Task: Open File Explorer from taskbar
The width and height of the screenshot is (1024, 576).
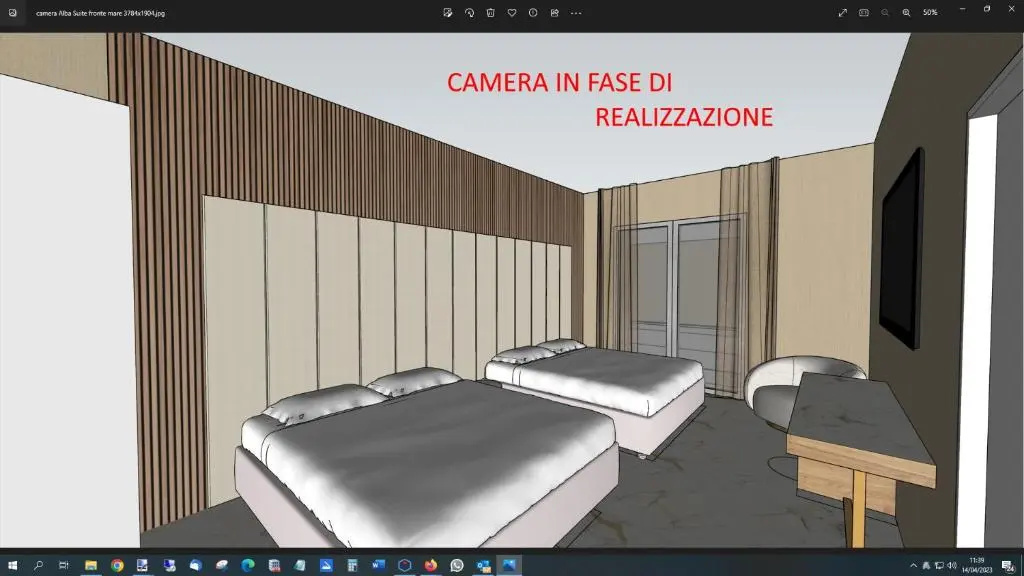Action: [91, 566]
